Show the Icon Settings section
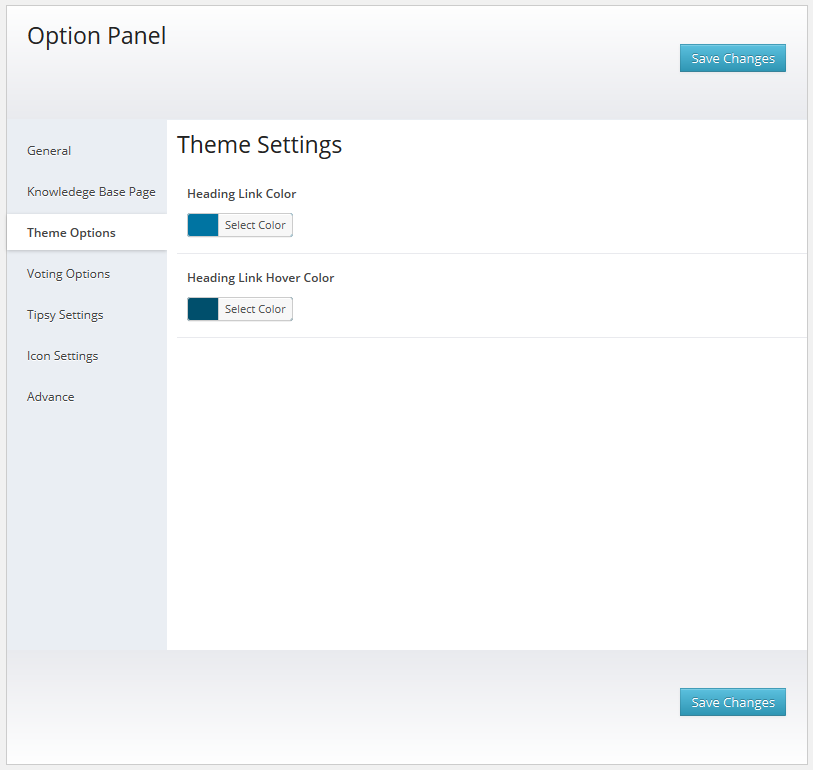The image size is (813, 770). click(x=62, y=356)
